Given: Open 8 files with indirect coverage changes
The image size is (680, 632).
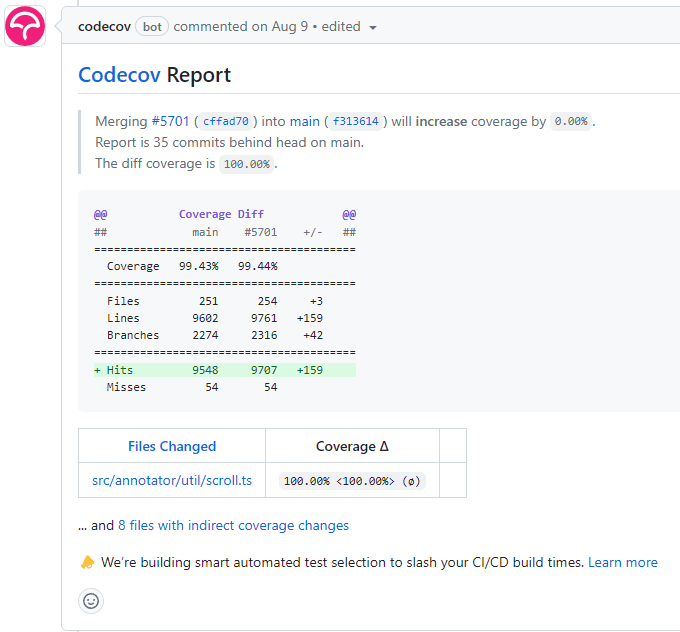Looking at the screenshot, I should tap(233, 525).
